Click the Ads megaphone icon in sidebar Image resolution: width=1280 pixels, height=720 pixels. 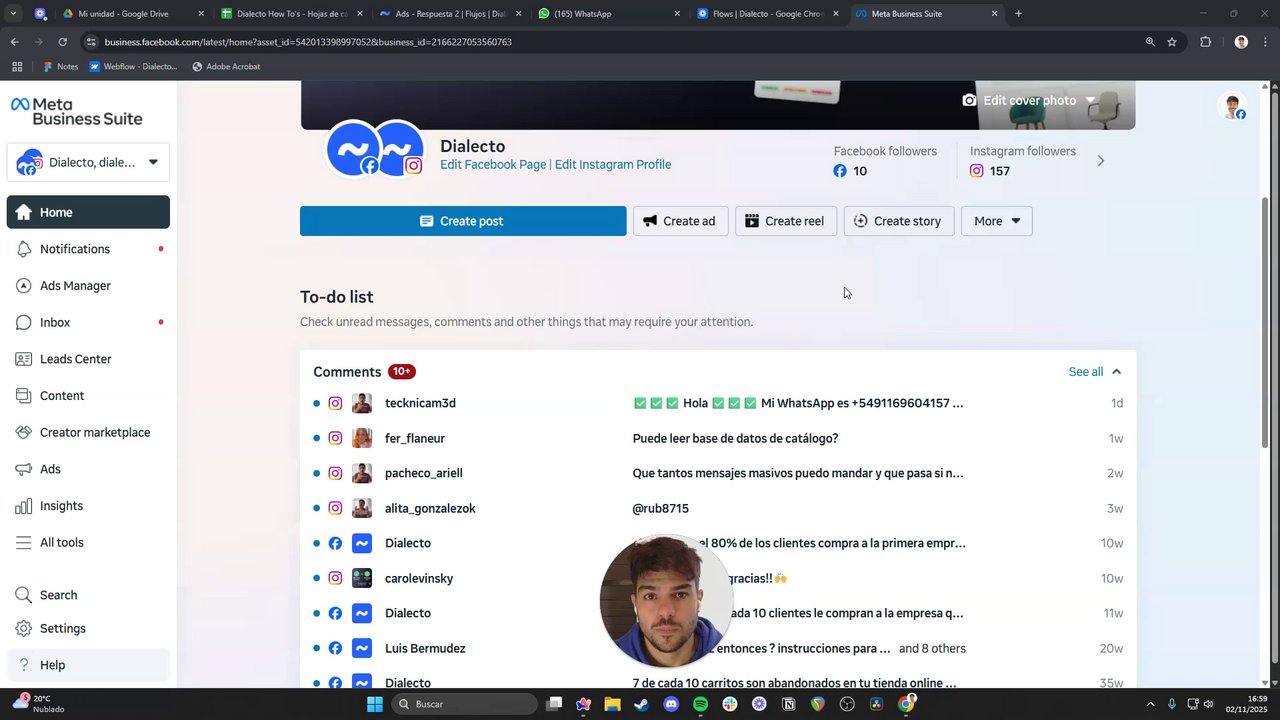24,469
